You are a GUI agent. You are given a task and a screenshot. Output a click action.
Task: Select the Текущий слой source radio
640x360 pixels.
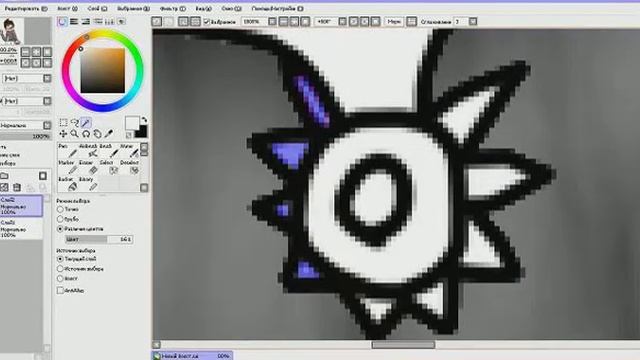pyautogui.click(x=60, y=259)
